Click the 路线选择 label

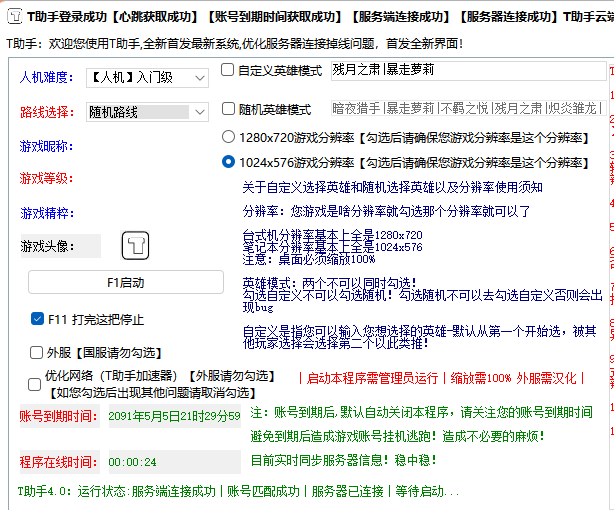click(47, 112)
